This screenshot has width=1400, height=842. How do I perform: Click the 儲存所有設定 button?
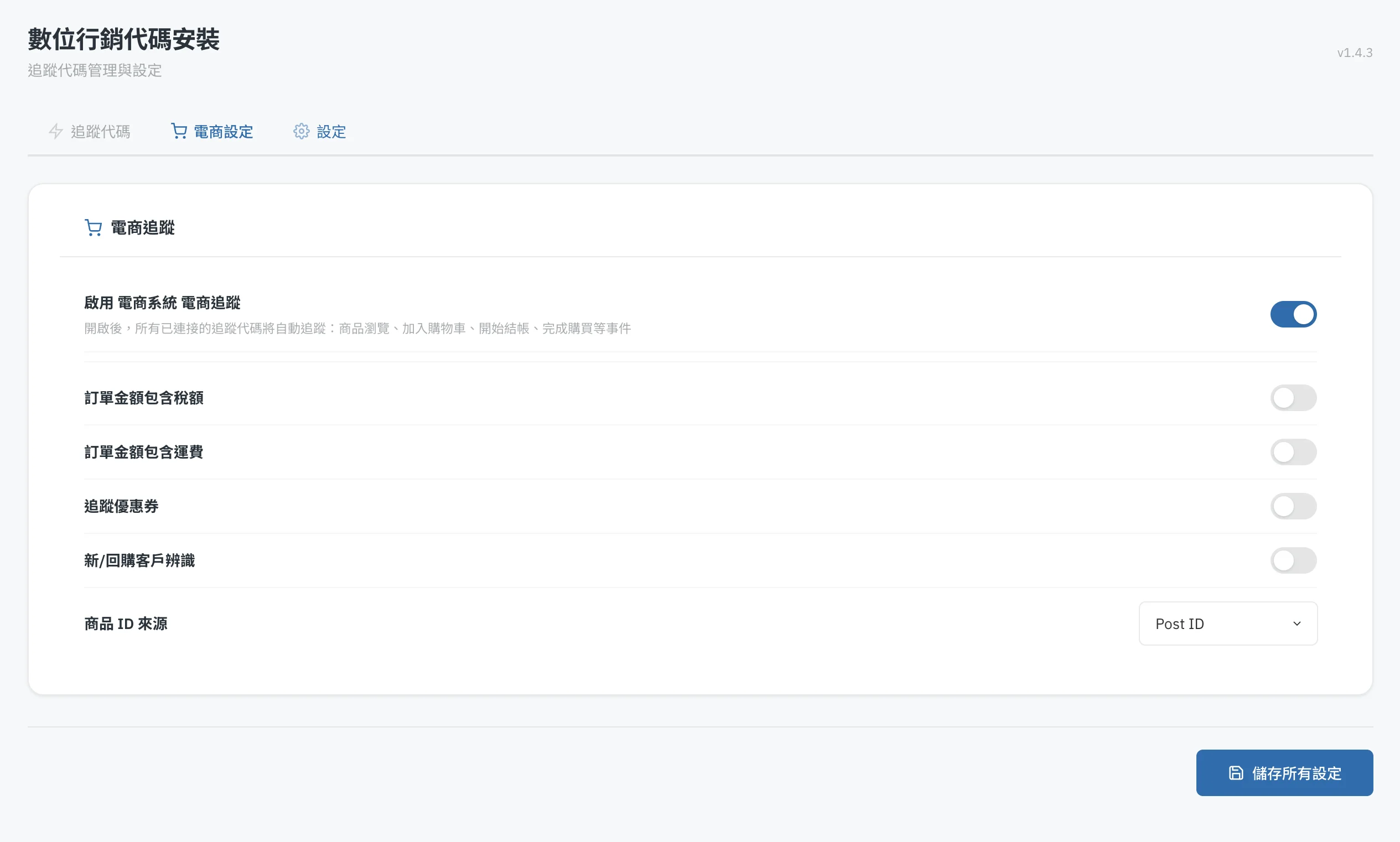[x=1284, y=773]
